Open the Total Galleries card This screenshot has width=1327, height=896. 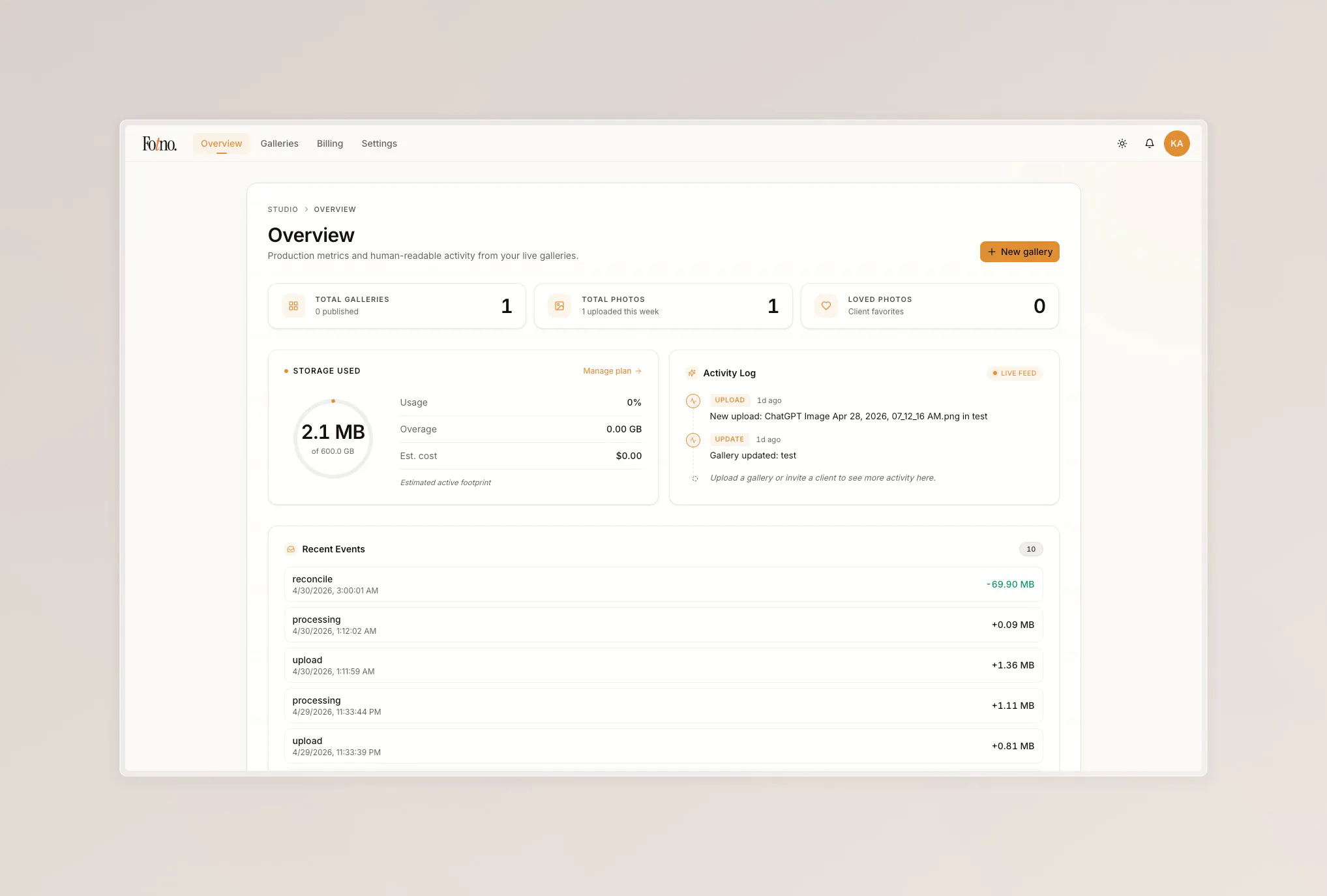click(397, 306)
